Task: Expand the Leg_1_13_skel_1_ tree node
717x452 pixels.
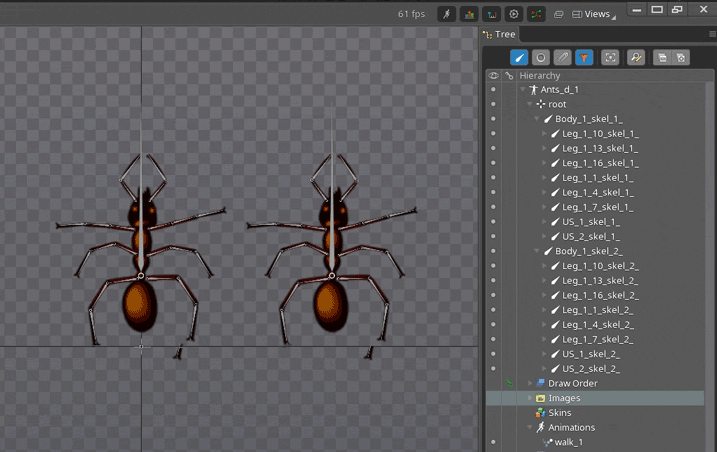Action: pos(545,148)
